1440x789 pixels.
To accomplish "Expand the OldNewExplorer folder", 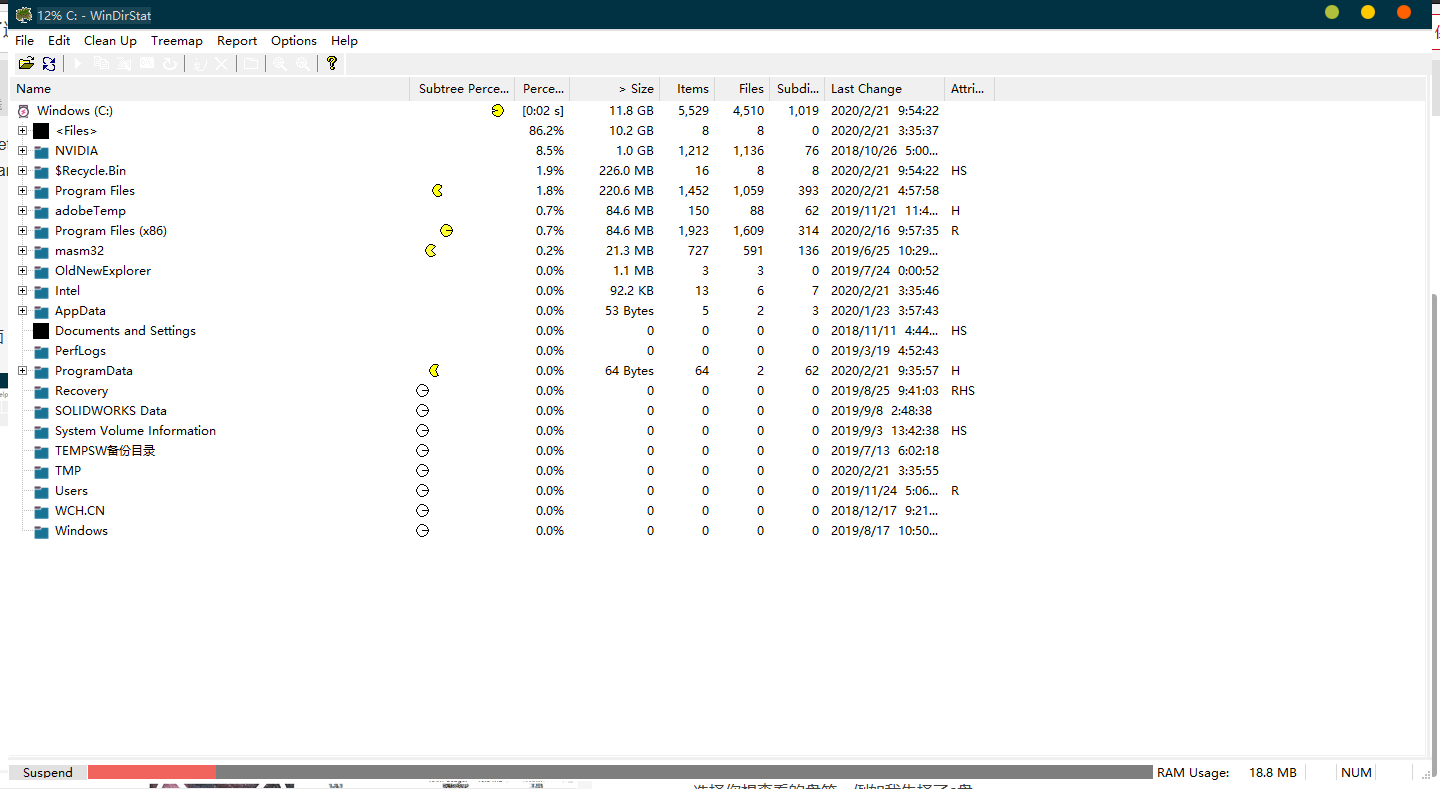I will point(22,271).
